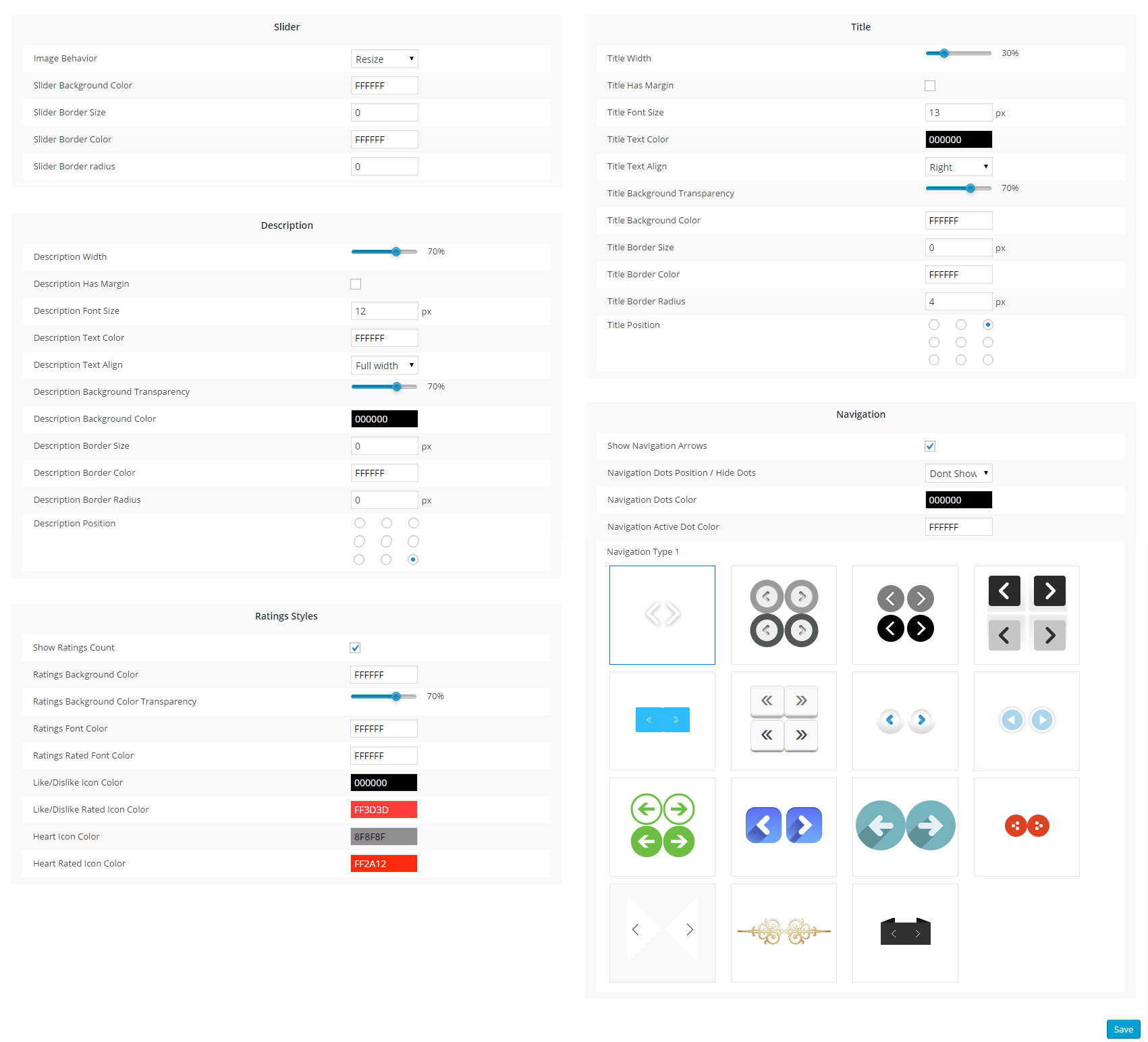Expand the Title Text Align dropdown

coord(958,167)
